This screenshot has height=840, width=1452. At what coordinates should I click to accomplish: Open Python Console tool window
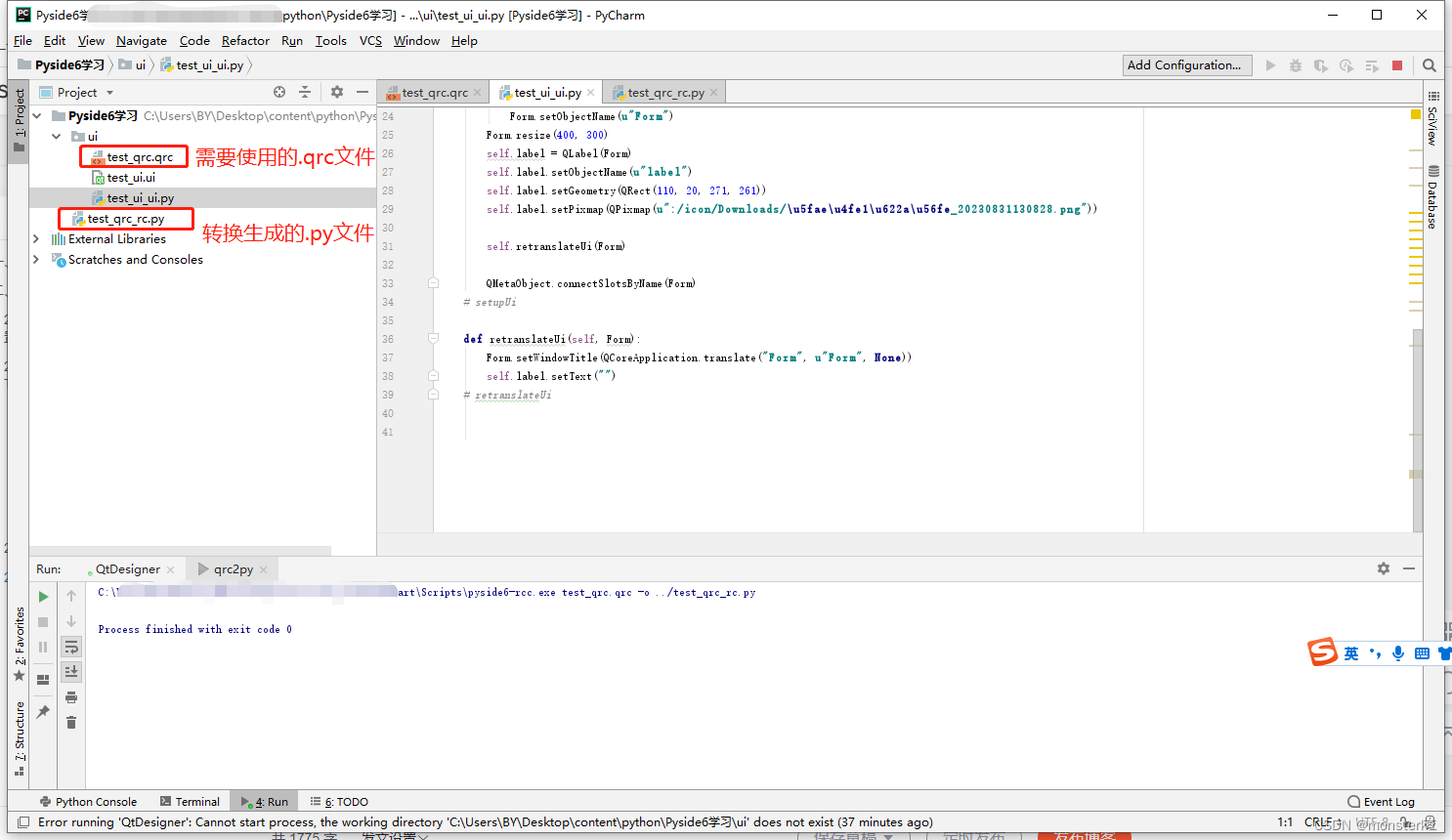[x=89, y=802]
